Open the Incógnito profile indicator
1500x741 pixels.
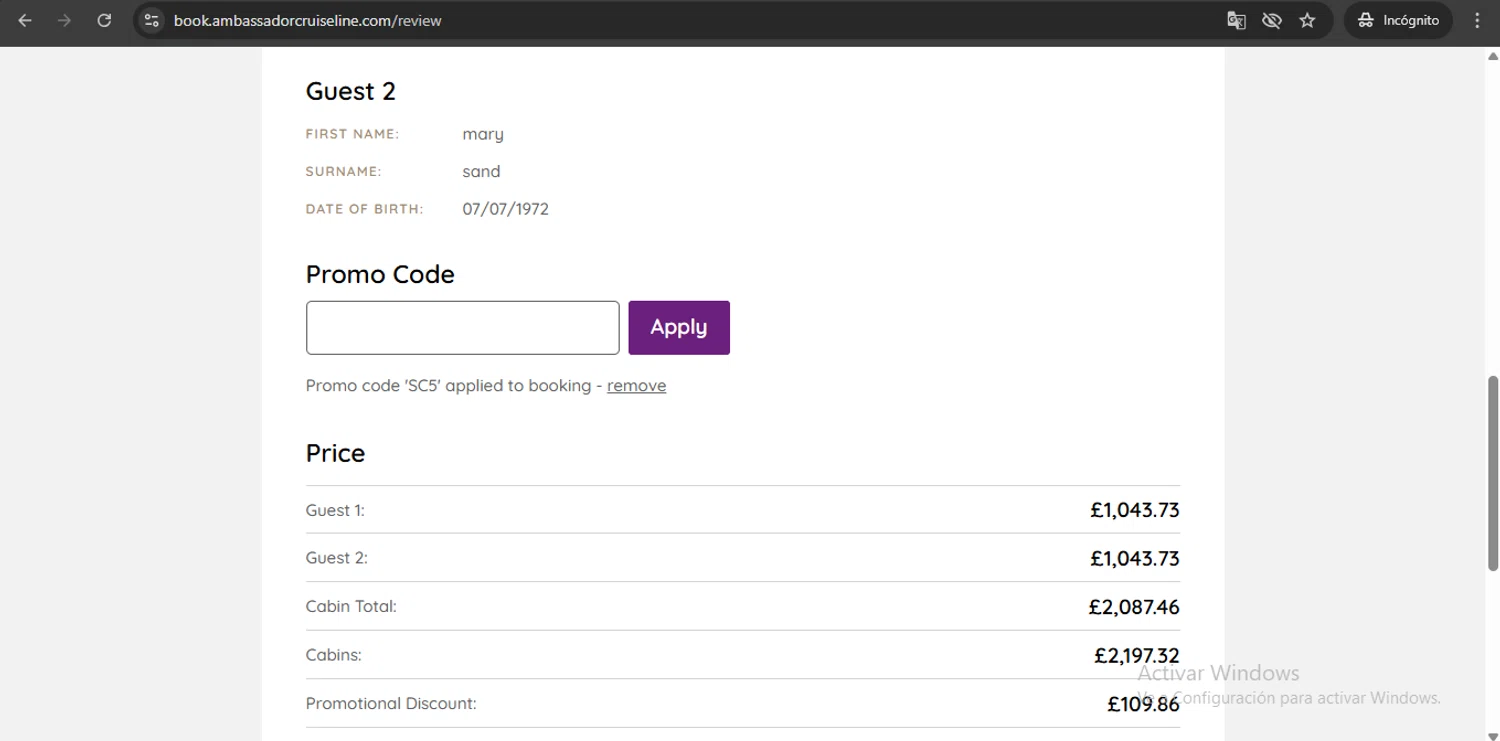click(1398, 20)
